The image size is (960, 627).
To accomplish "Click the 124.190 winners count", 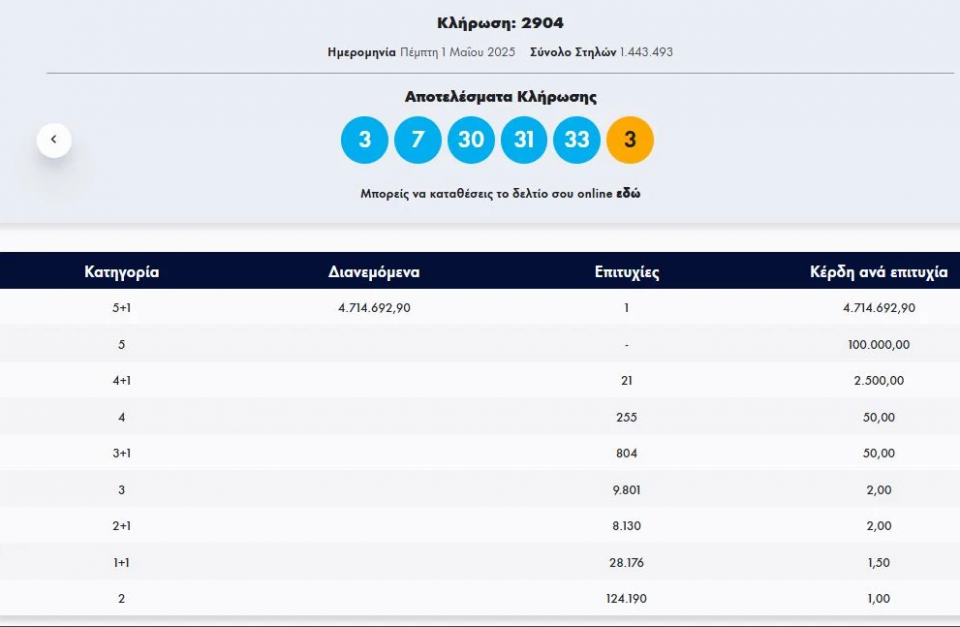I will coord(627,599).
